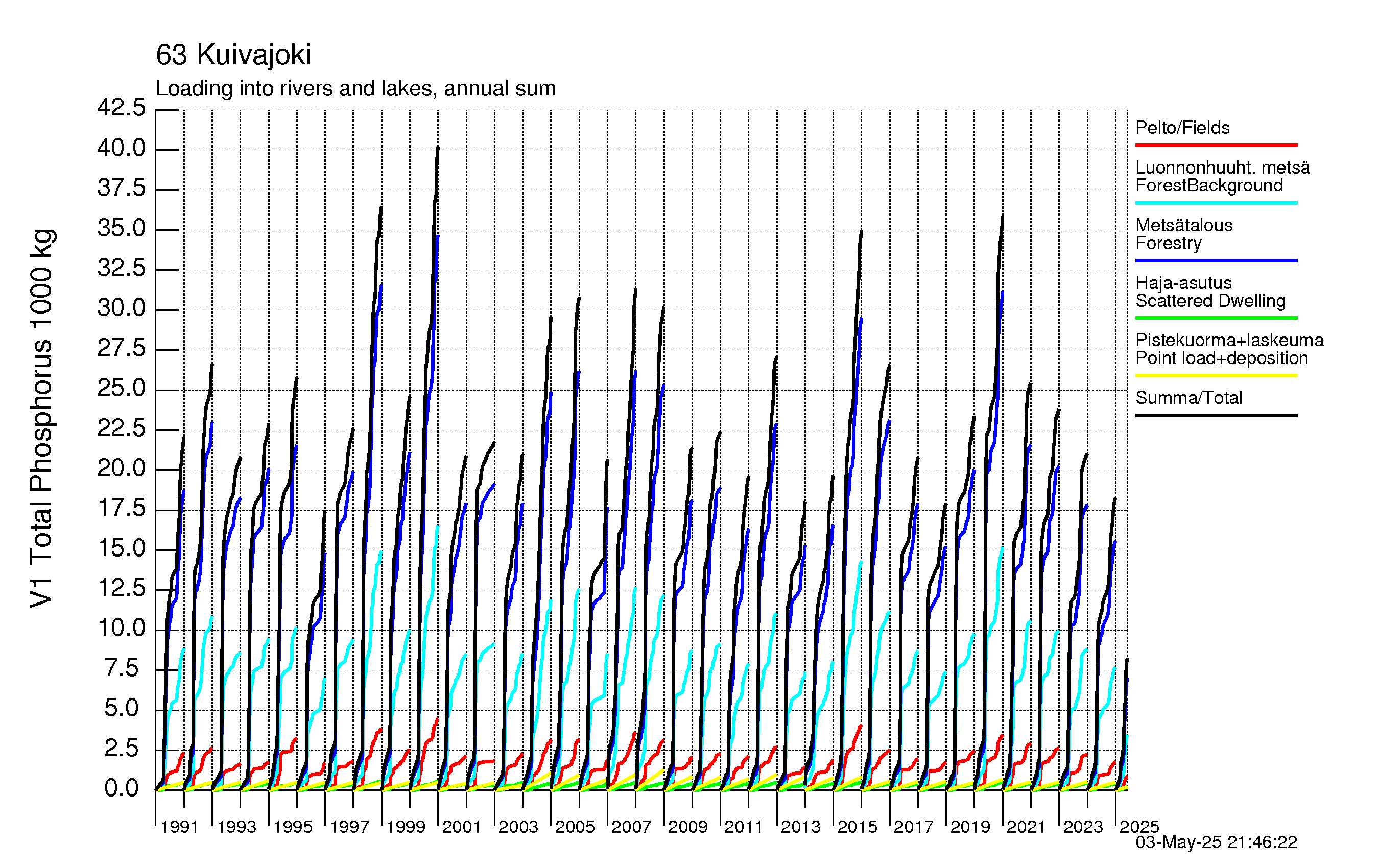The image size is (1379, 868).
Task: Click the black Summa/Total legend line
Action: click(x=1217, y=415)
